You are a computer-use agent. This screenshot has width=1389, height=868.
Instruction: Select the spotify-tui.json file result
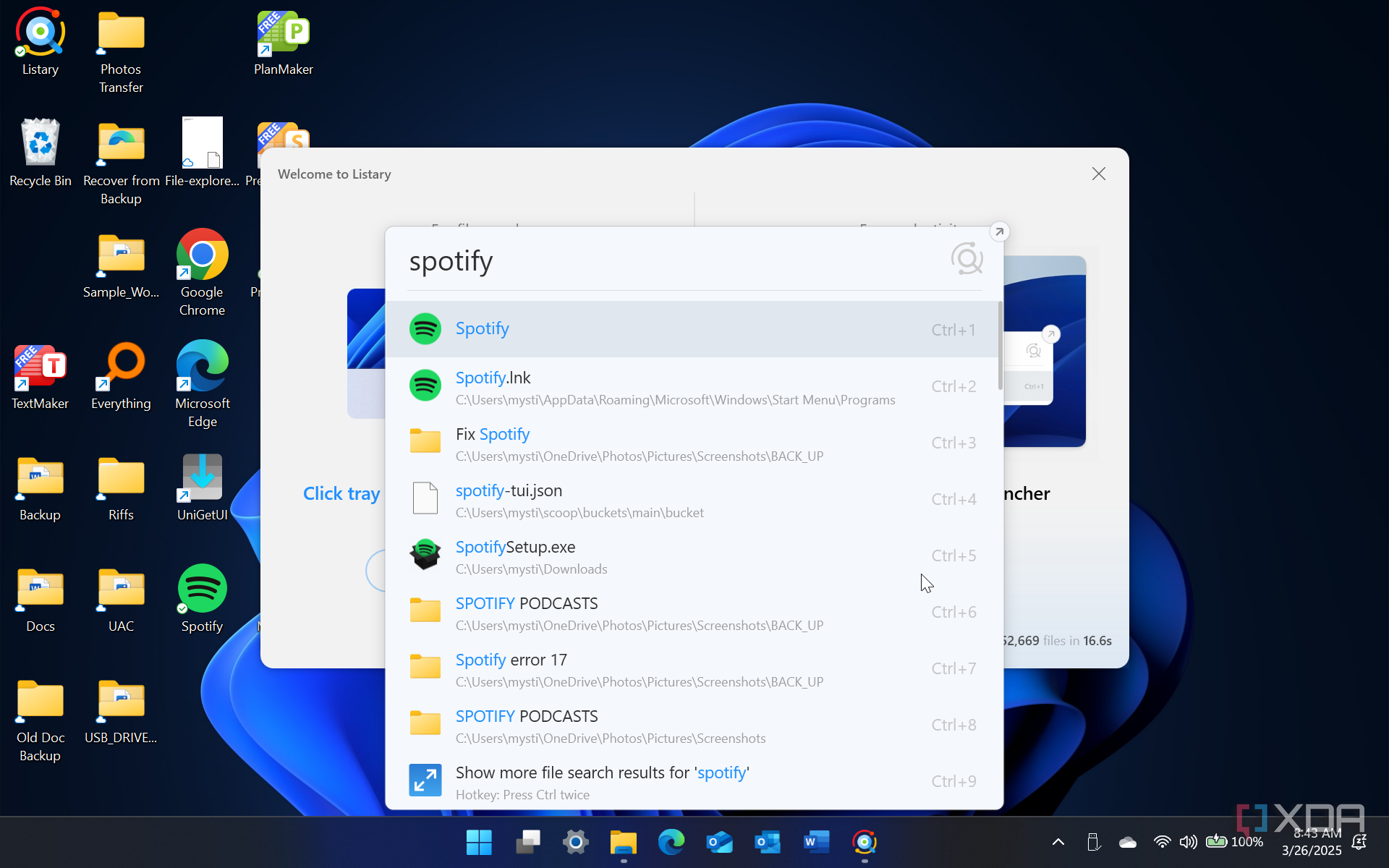pyautogui.click(x=692, y=499)
